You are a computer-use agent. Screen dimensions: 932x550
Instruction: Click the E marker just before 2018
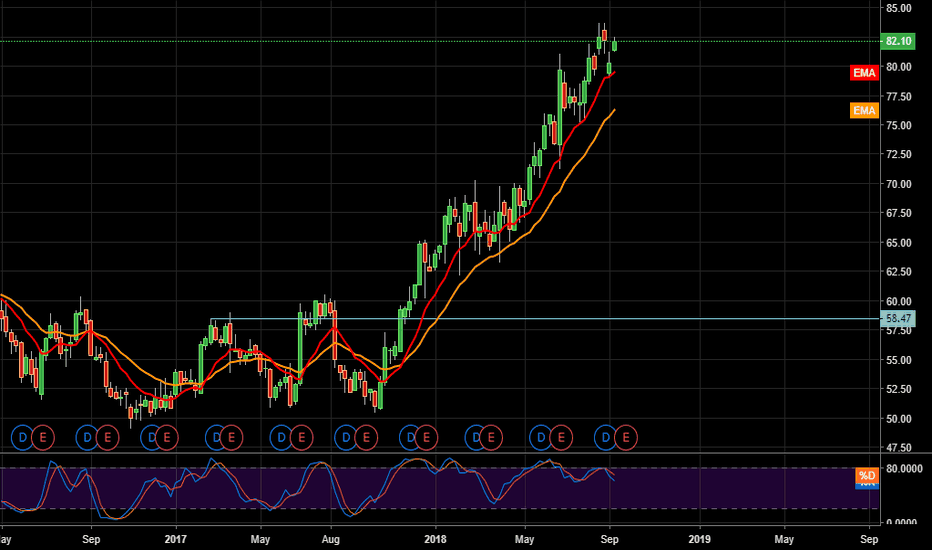pos(426,438)
